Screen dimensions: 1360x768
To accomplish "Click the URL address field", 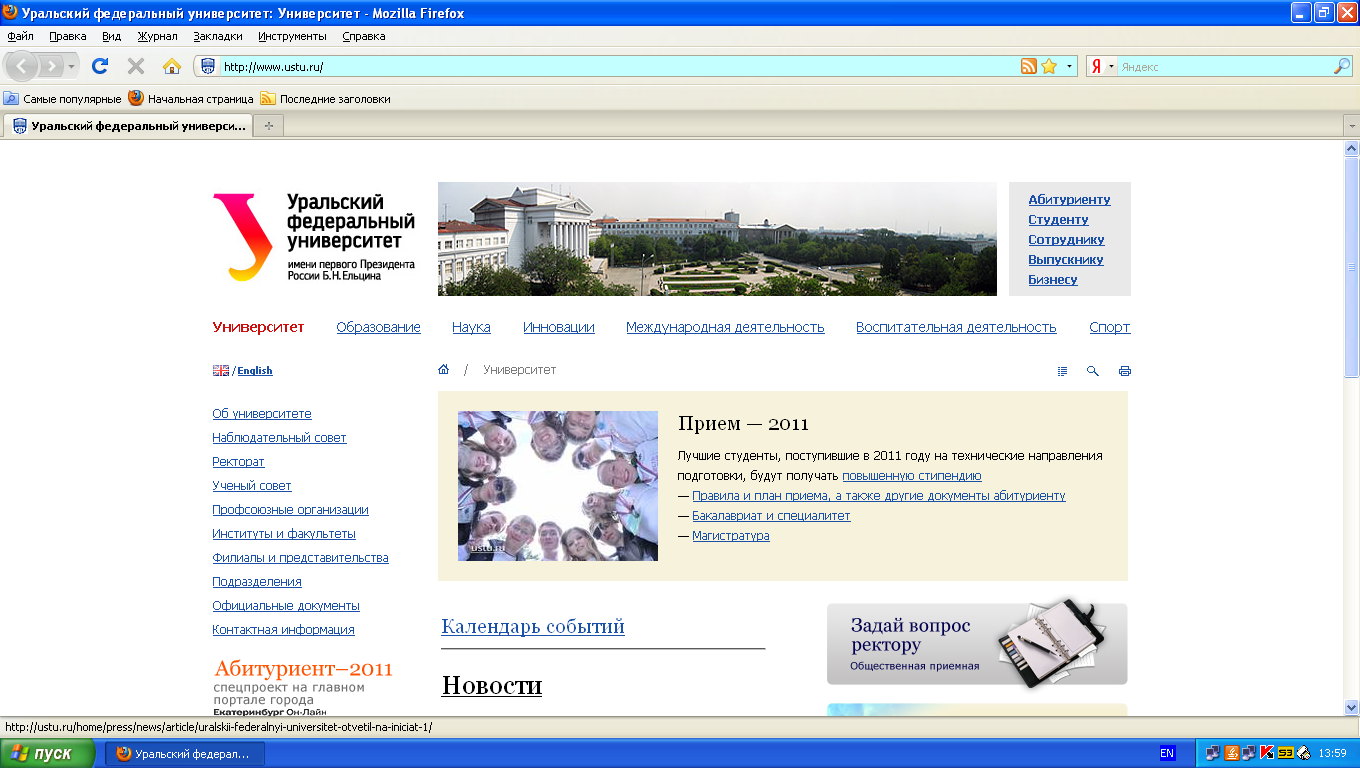I will [620, 67].
